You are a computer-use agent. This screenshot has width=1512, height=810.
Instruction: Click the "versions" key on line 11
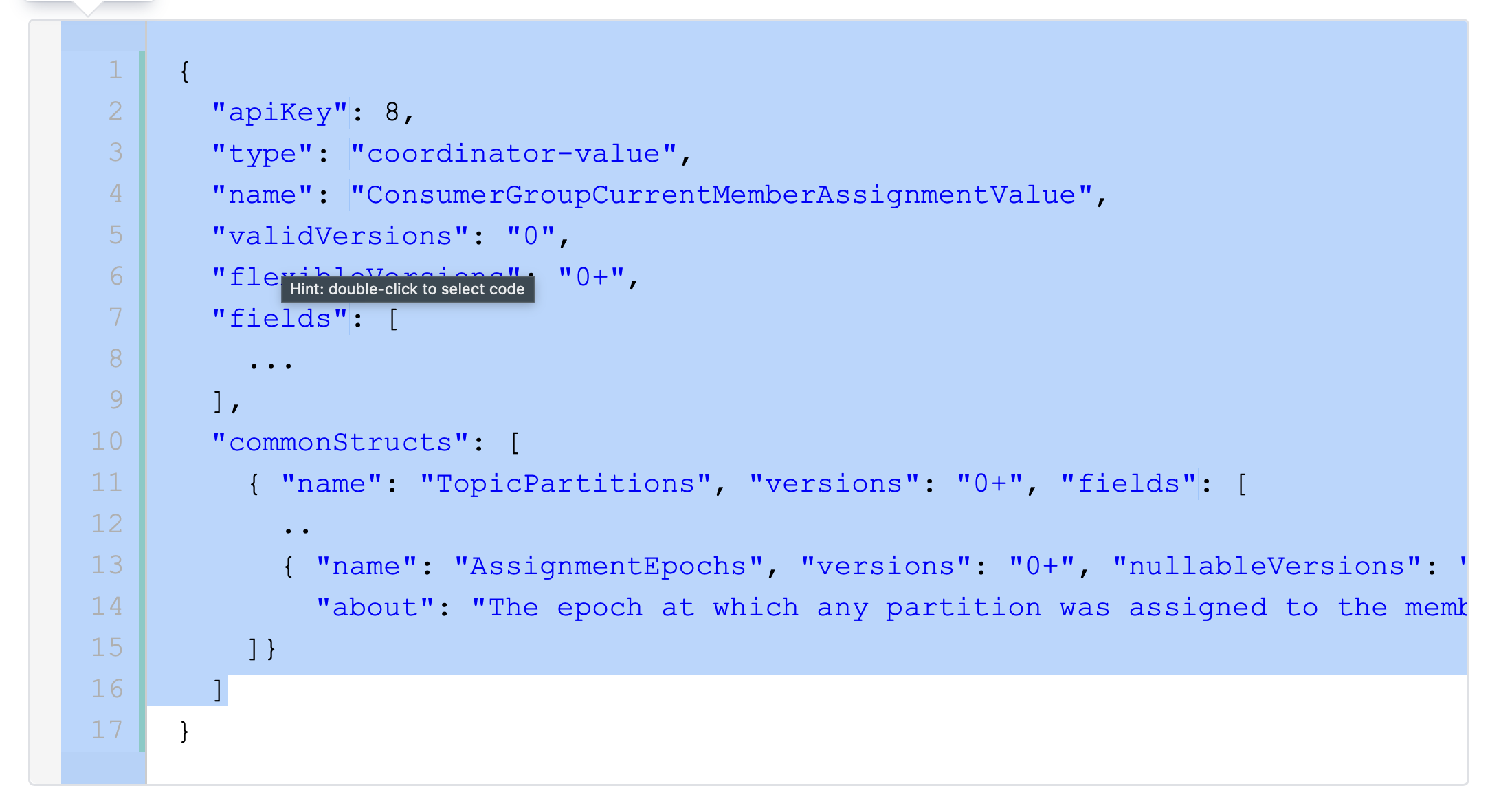834,483
